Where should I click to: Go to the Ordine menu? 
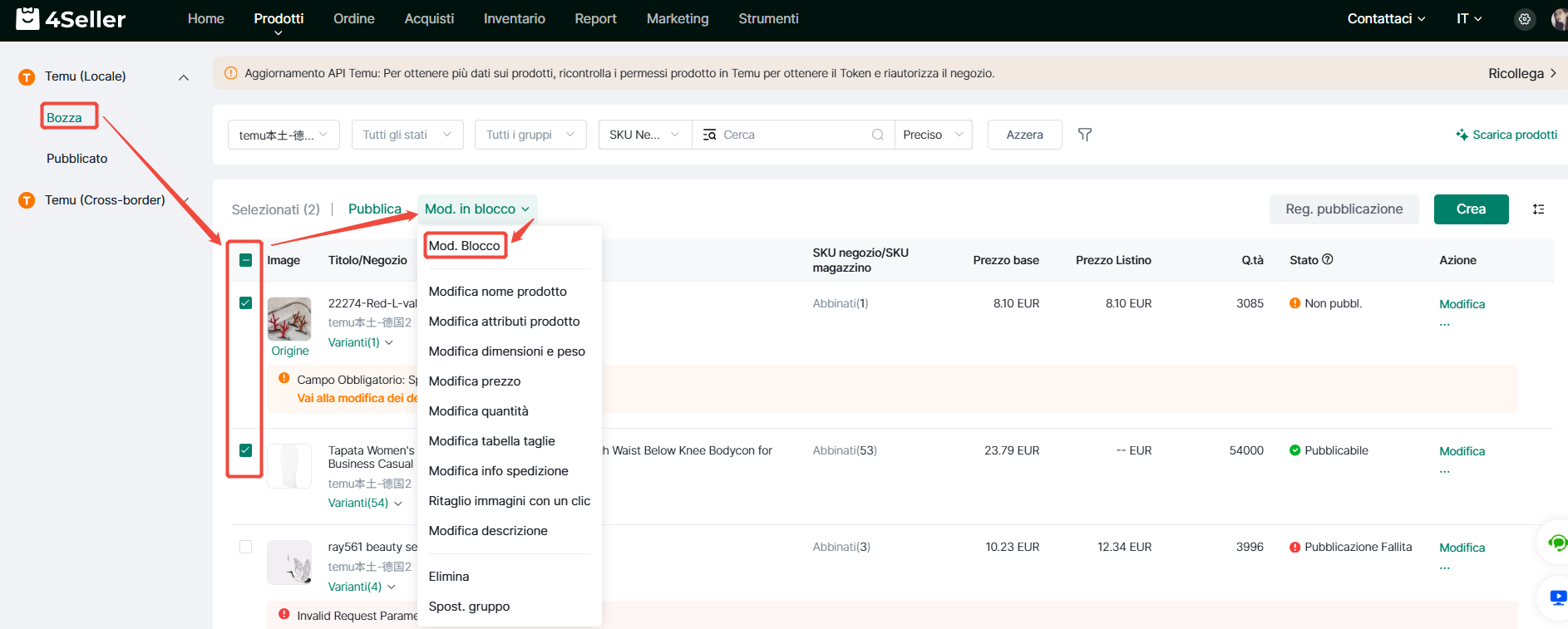354,18
